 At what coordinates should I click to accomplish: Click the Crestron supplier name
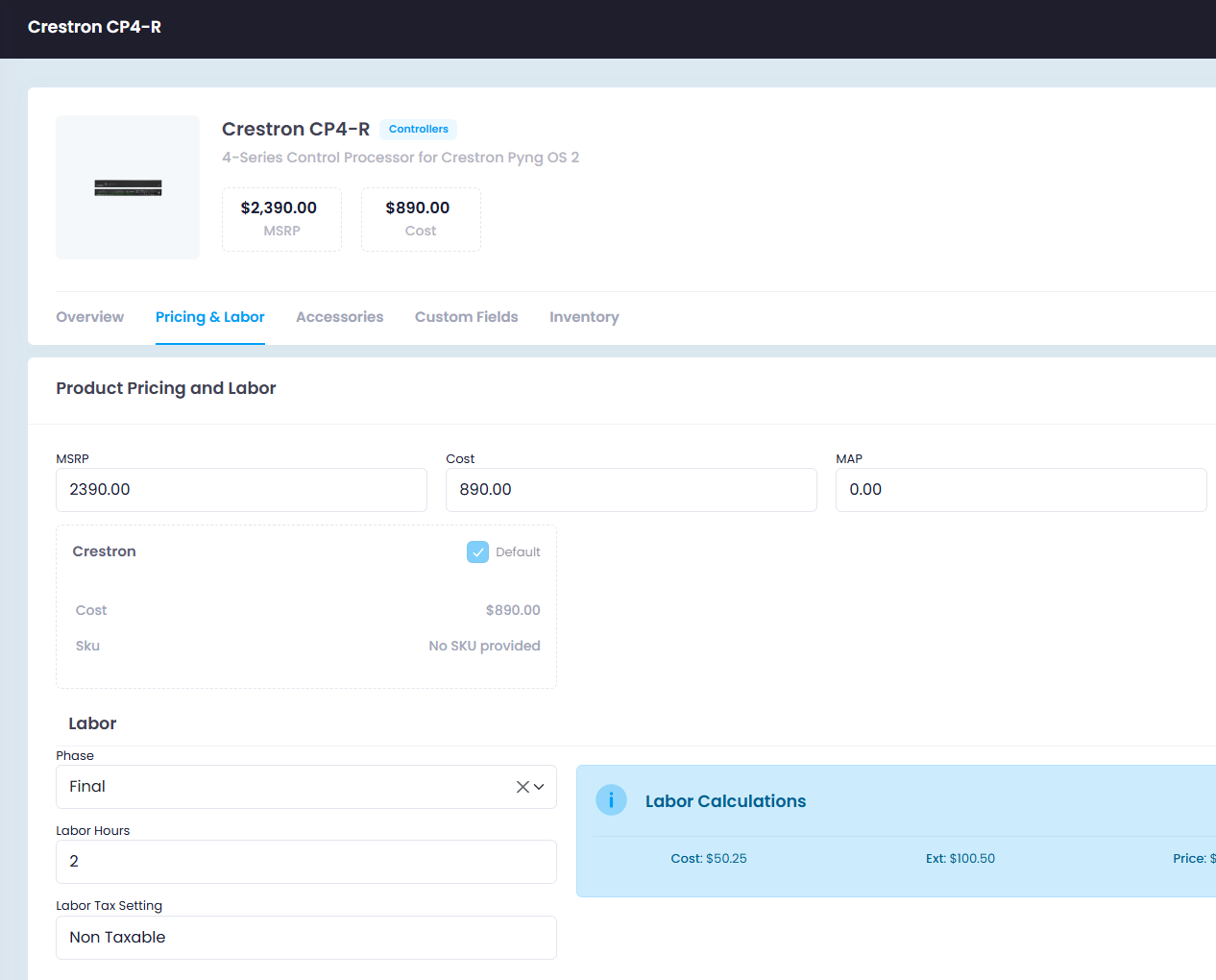105,551
